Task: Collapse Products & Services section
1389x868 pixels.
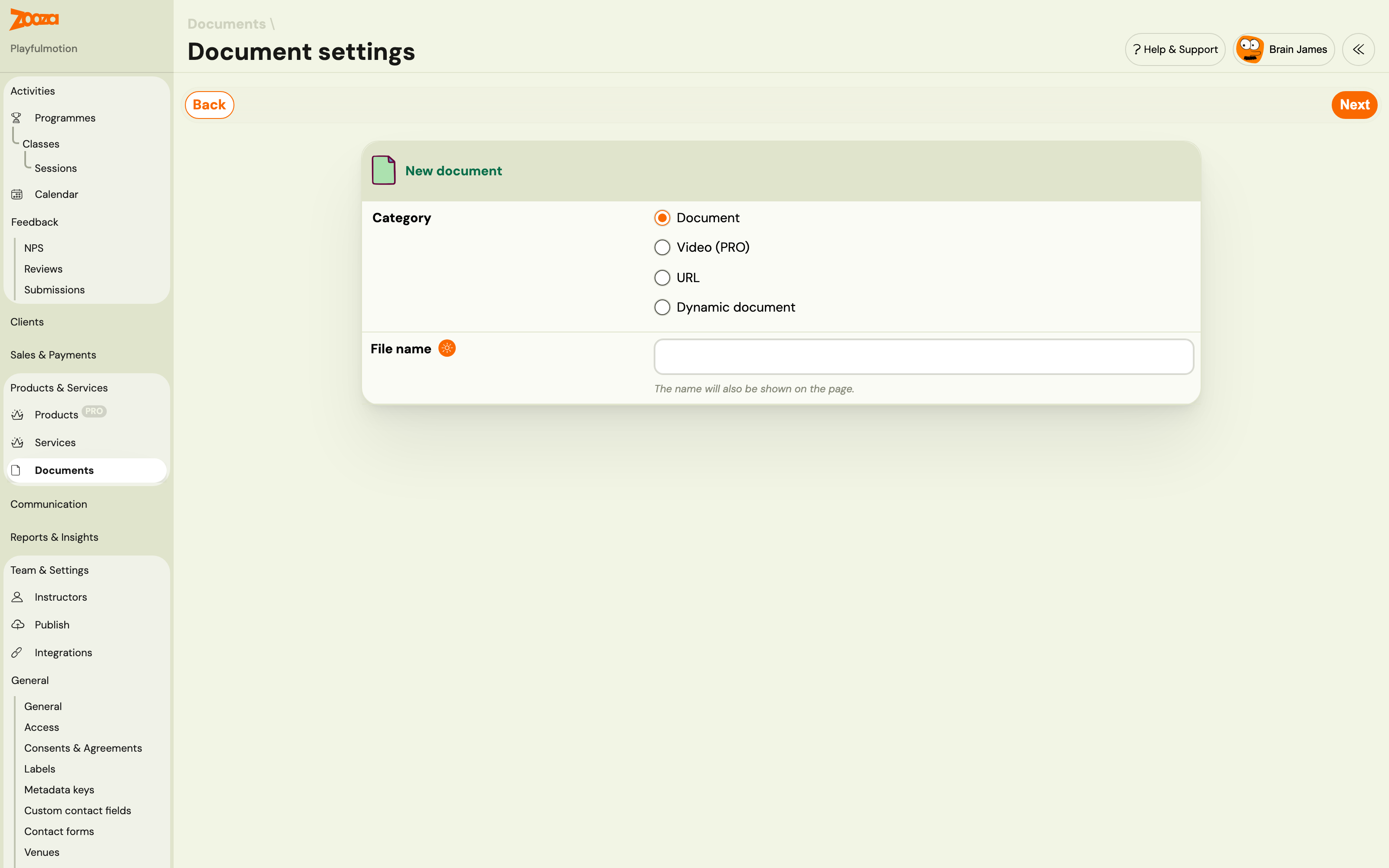Action: click(59, 388)
